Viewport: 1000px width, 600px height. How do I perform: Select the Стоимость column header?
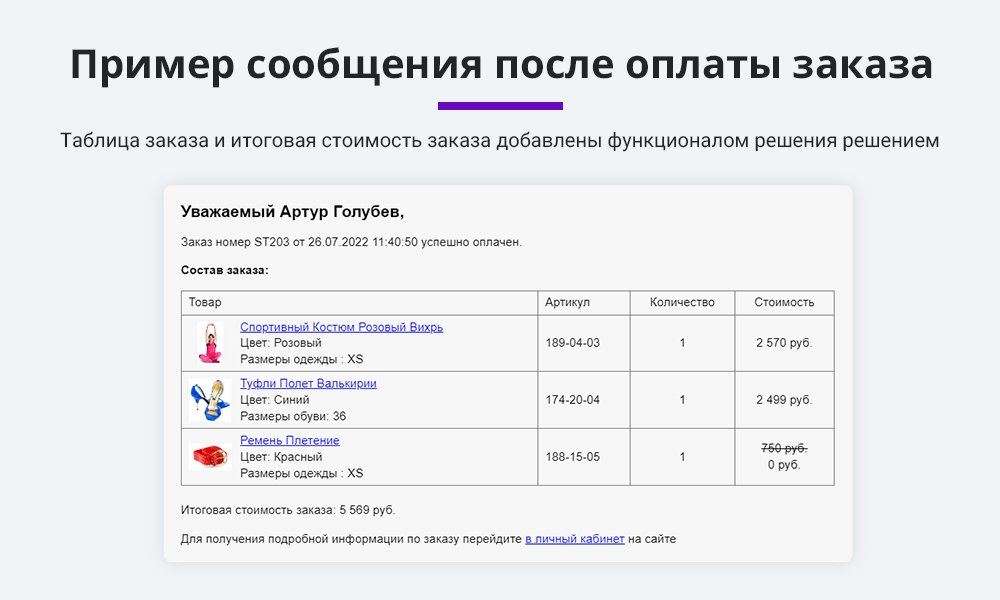click(x=784, y=302)
